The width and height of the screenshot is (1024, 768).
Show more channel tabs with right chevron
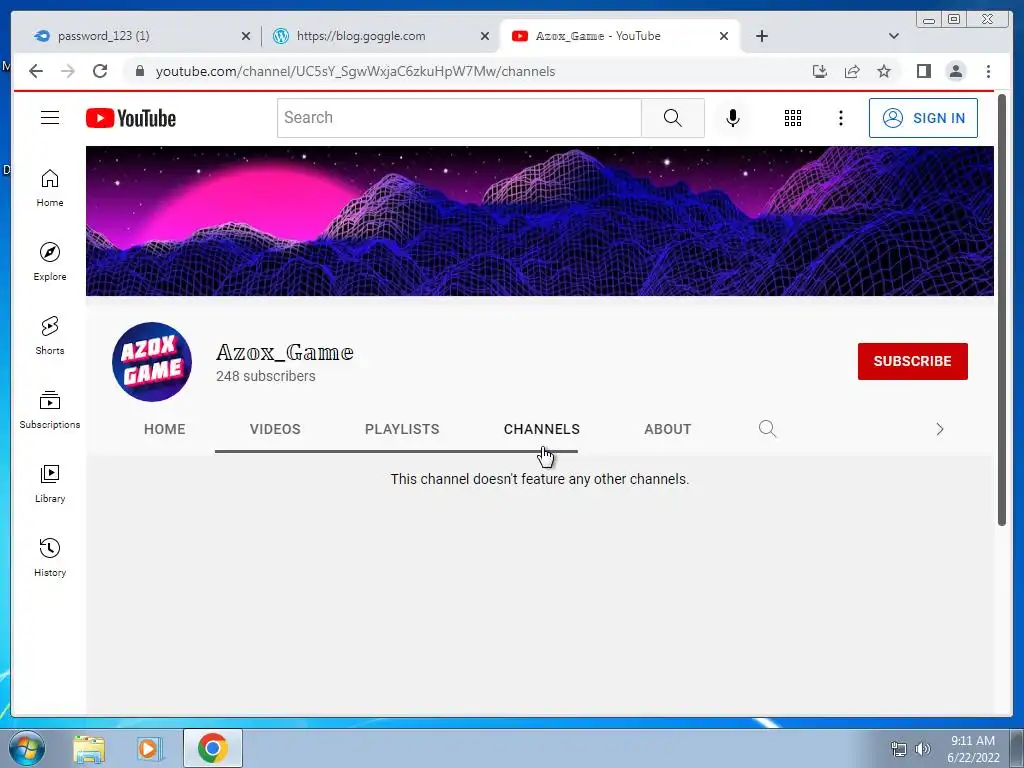pyautogui.click(x=940, y=429)
